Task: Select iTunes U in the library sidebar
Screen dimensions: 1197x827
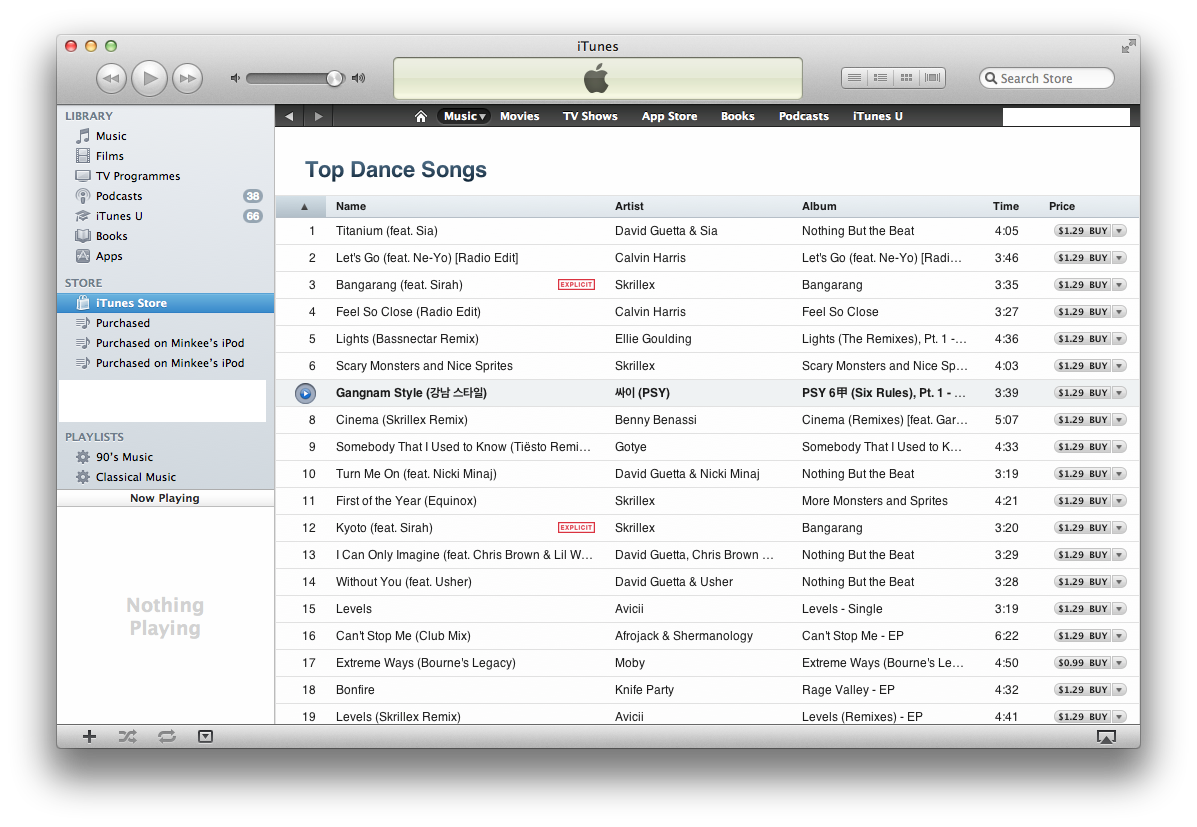Action: click(x=166, y=216)
